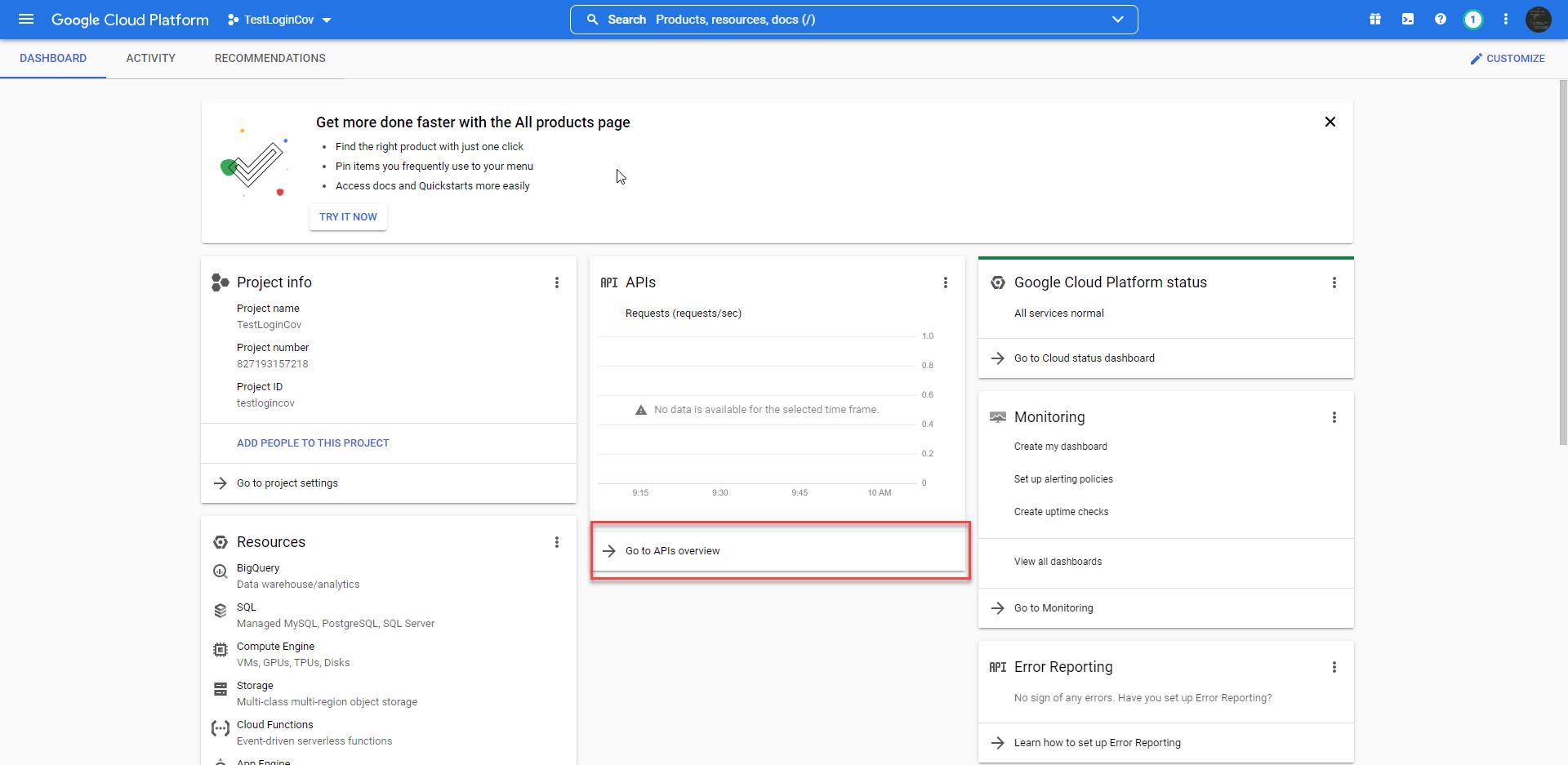Open notifications badge showing 1

pos(1472,20)
